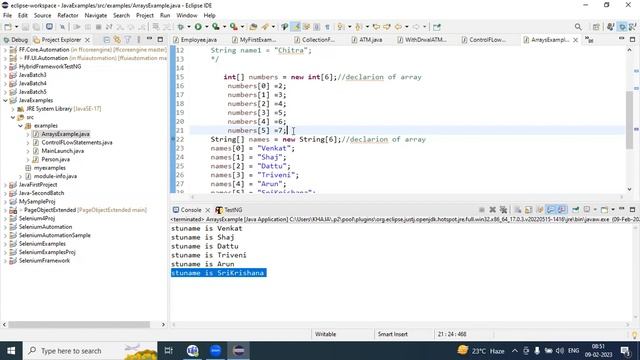The image size is (640, 360).
Task: Open the Open Console dropdown arrow
Action: pyautogui.click(x=613, y=210)
